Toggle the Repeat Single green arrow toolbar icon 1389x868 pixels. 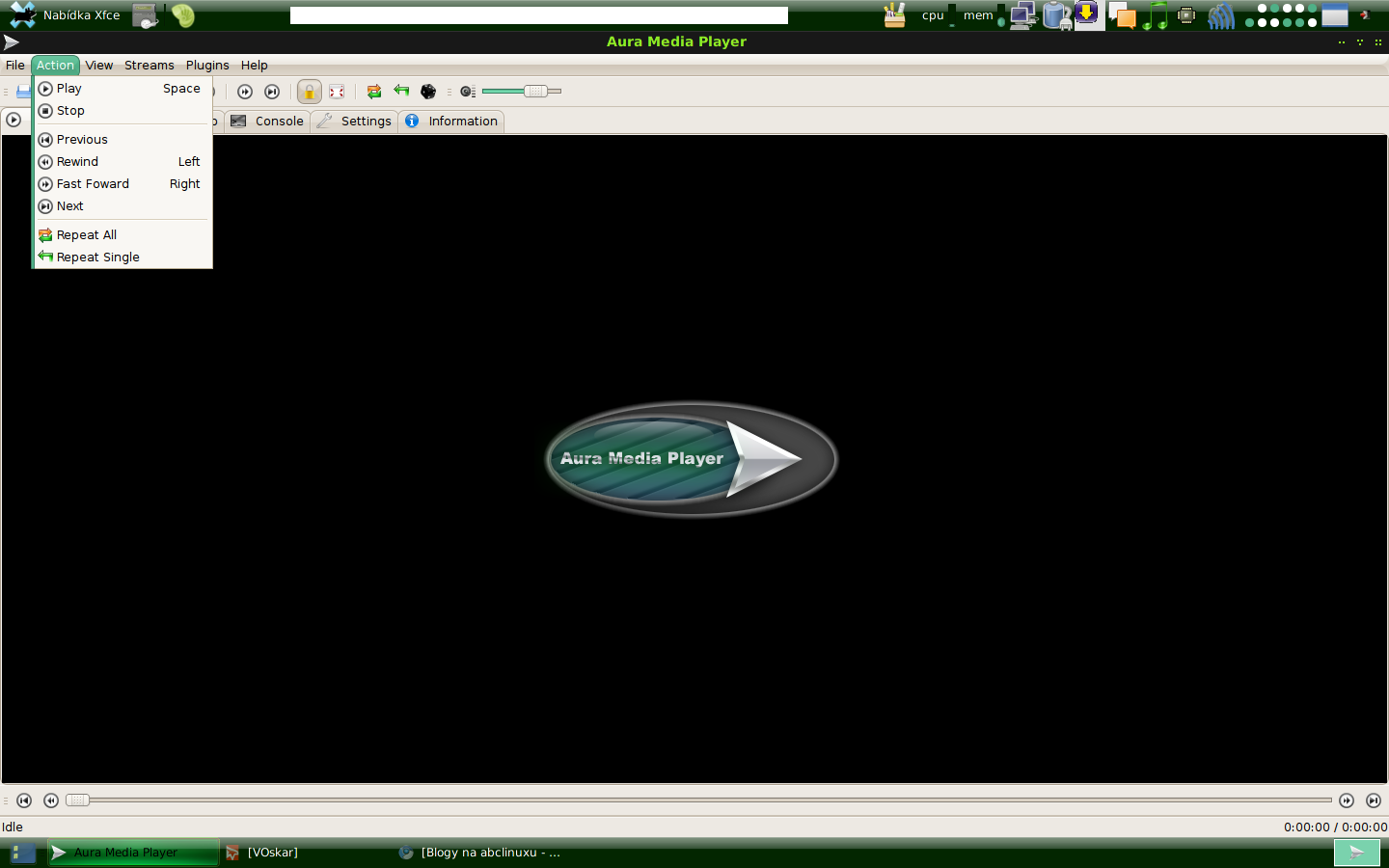401,92
